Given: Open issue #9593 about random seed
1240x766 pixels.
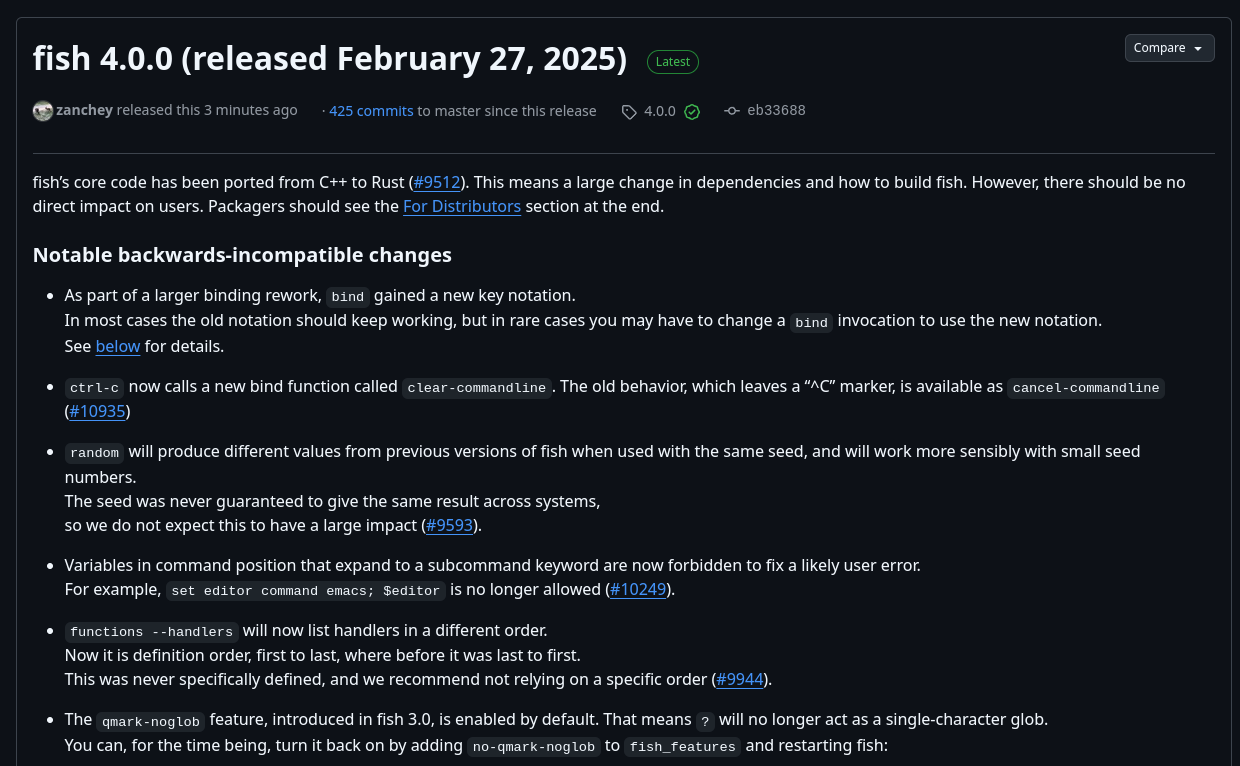Looking at the screenshot, I should [450, 525].
